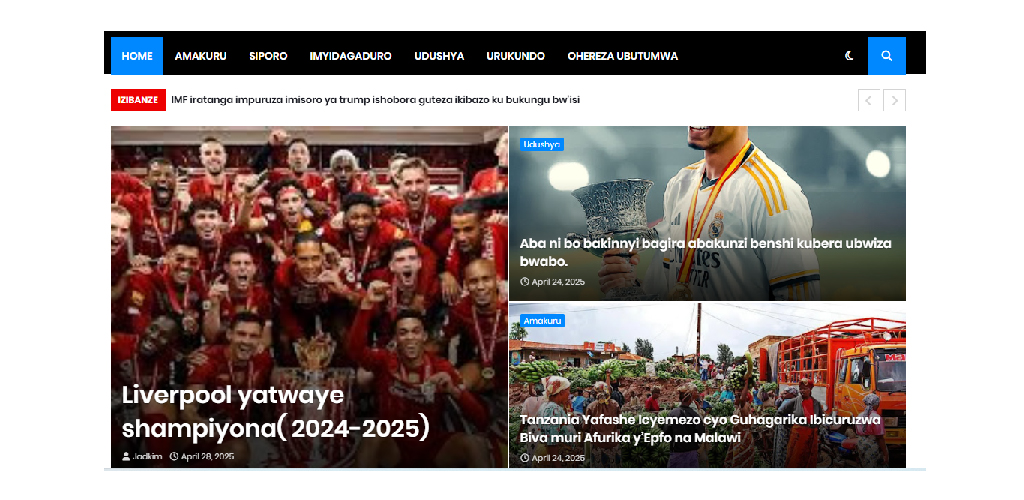Screen dimensions: 1024x500
Task: Open the Tanzania market article thumbnail
Action: coord(707,385)
